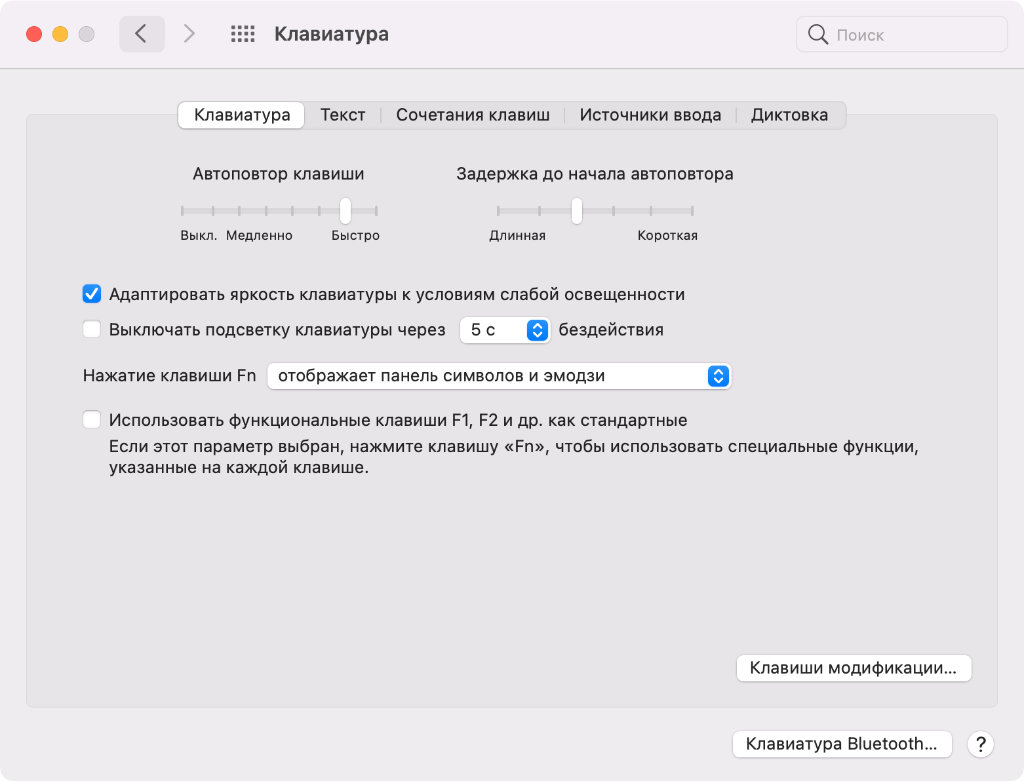Click the Автоповтор клавиши slider handle
This screenshot has width=1024, height=781.
(345, 210)
